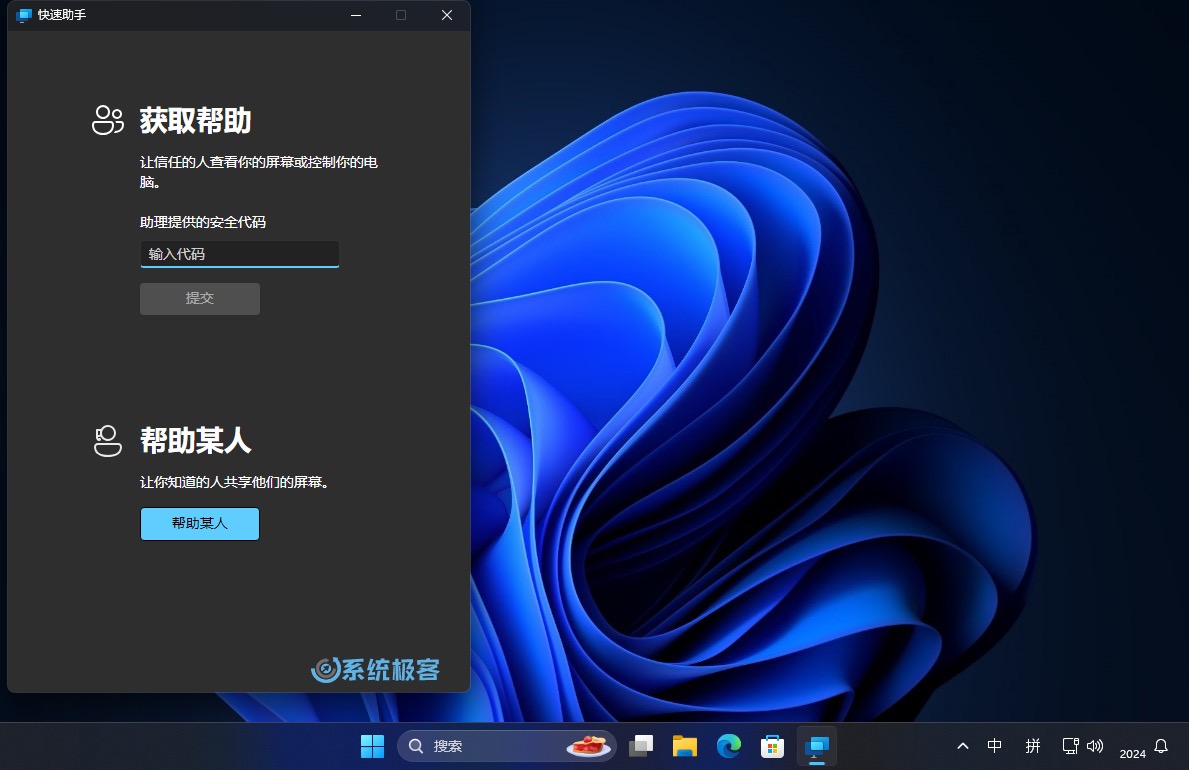Click the 2024 clock date
This screenshot has height=770, width=1189.
[x=1132, y=753]
